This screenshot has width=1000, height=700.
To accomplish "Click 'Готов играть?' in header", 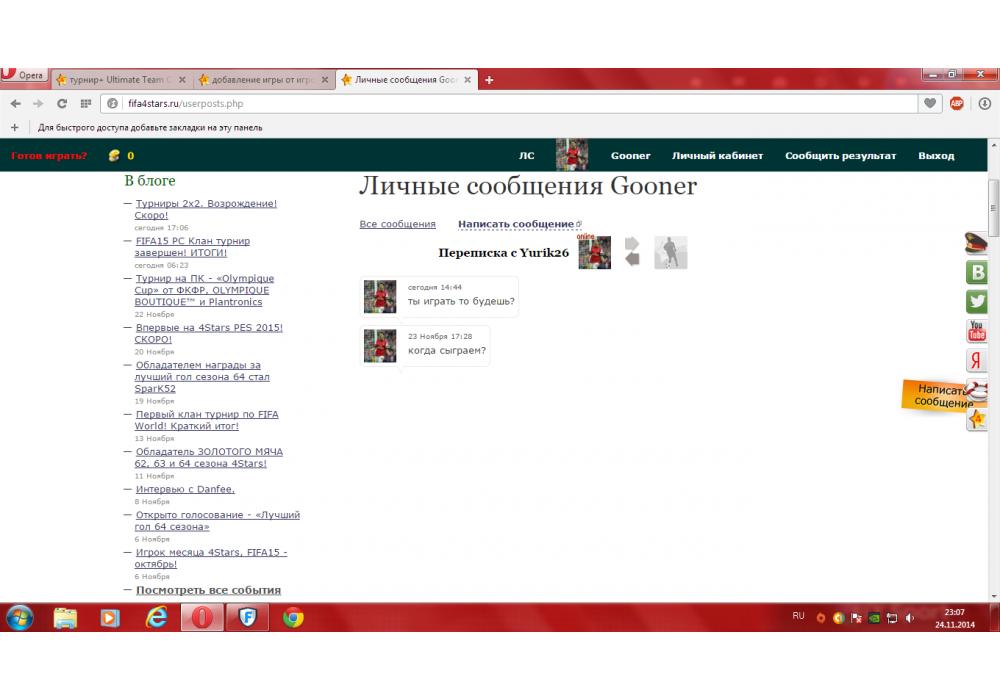I will click(x=49, y=156).
